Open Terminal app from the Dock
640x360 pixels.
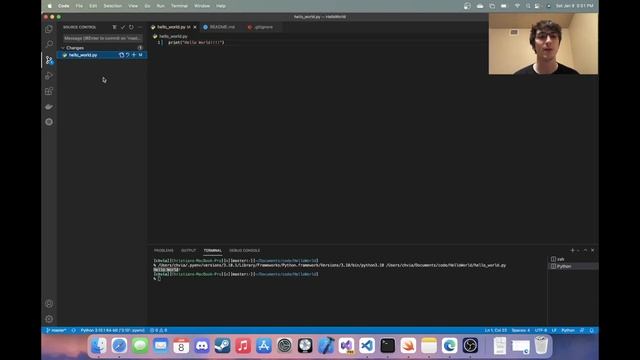[x=387, y=346]
